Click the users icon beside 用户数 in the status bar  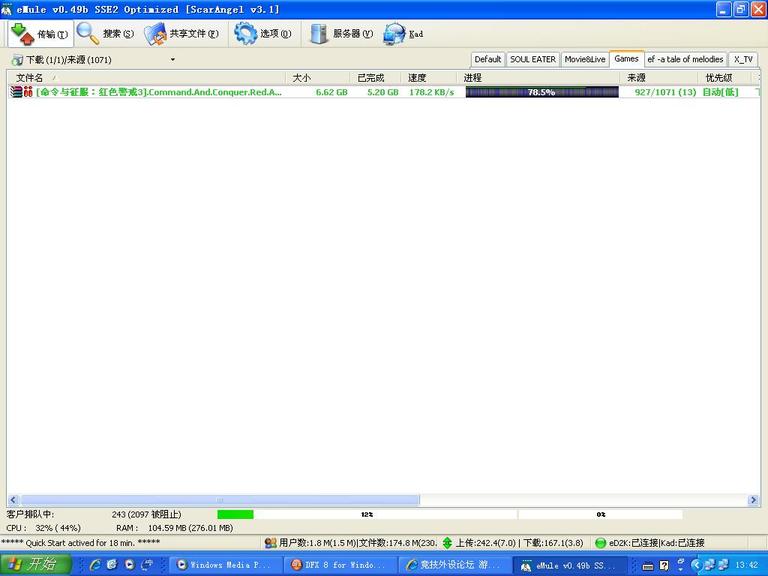point(270,543)
